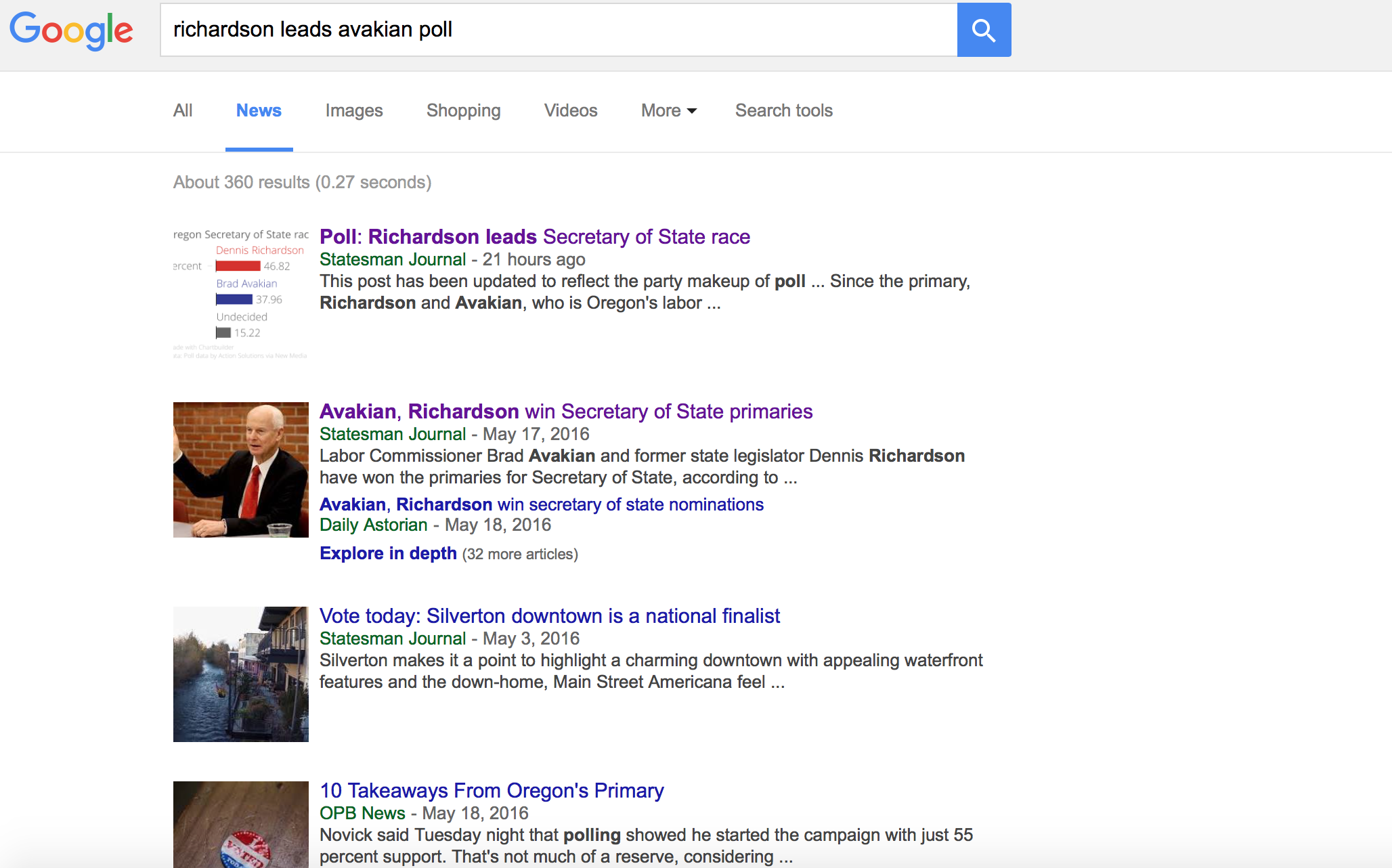This screenshot has width=1392, height=868.
Task: Click the Silverton waterfront thumbnail
Action: pos(240,674)
